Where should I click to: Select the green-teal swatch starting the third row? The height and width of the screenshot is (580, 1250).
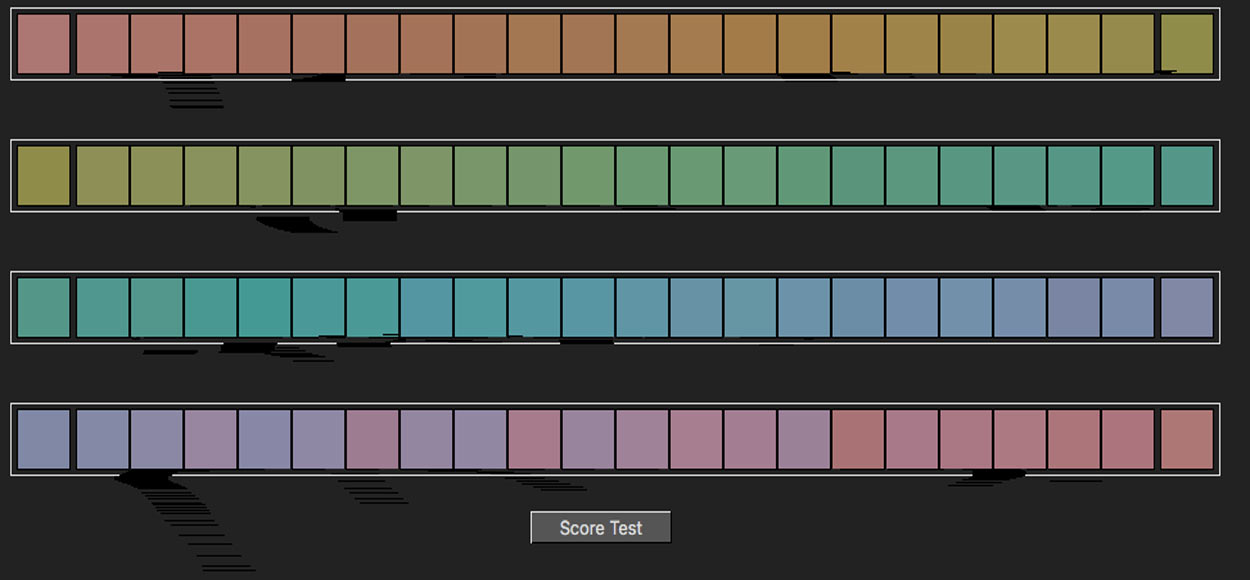44,308
